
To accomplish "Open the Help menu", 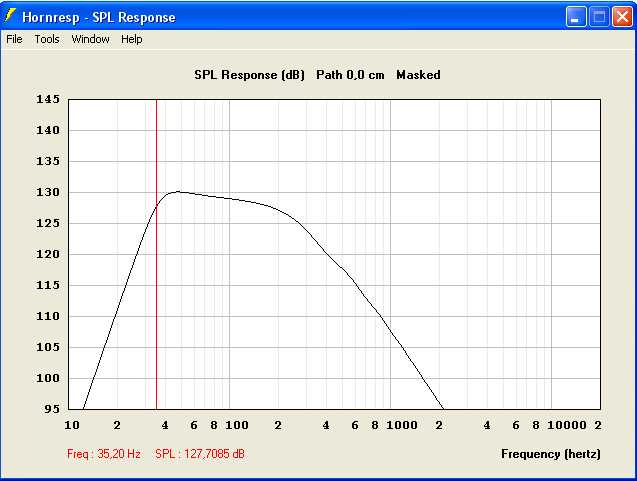I will (132, 39).
